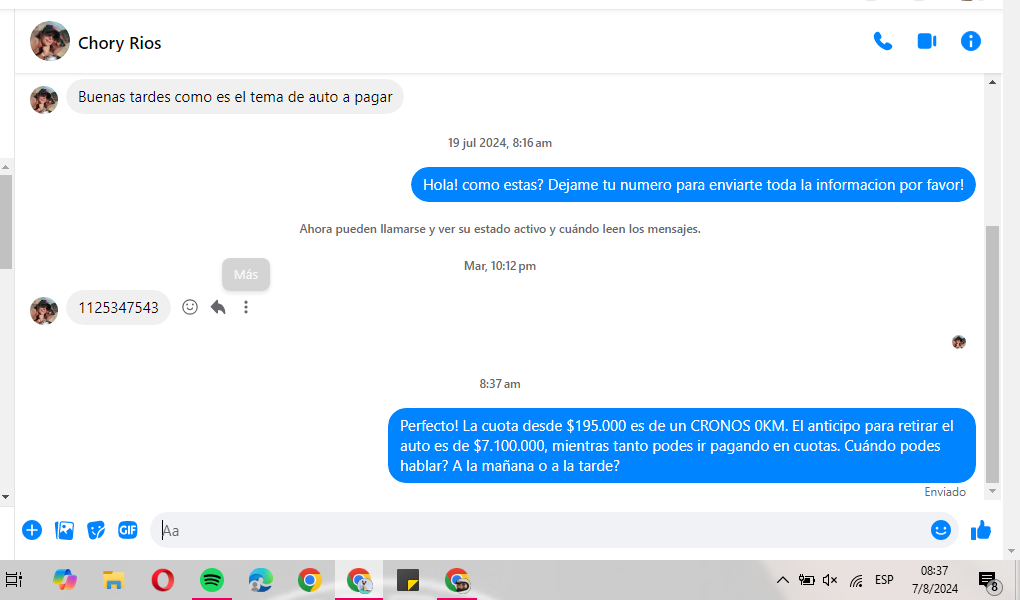
Task: Click the 19 jul 2024, 8:16 am timestamp
Action: coord(500,143)
